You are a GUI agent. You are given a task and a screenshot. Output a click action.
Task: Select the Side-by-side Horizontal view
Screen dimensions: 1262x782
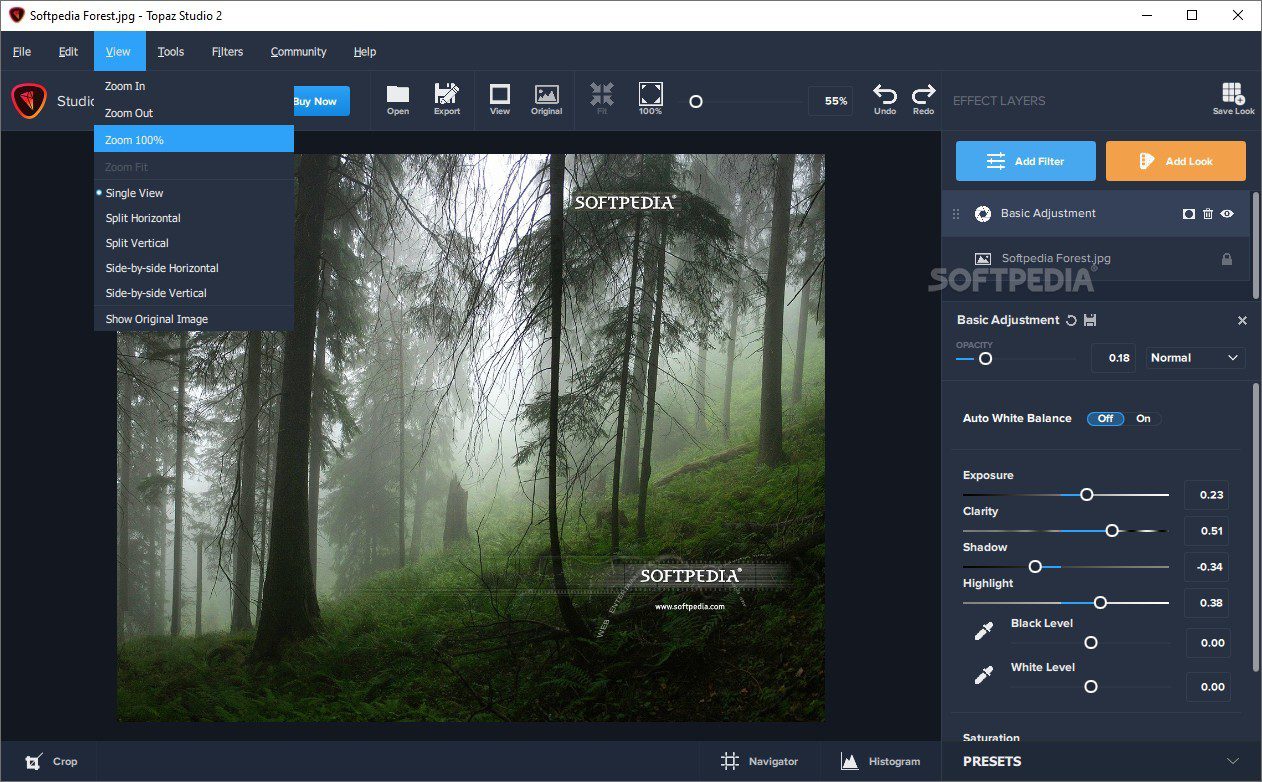[x=194, y=268]
